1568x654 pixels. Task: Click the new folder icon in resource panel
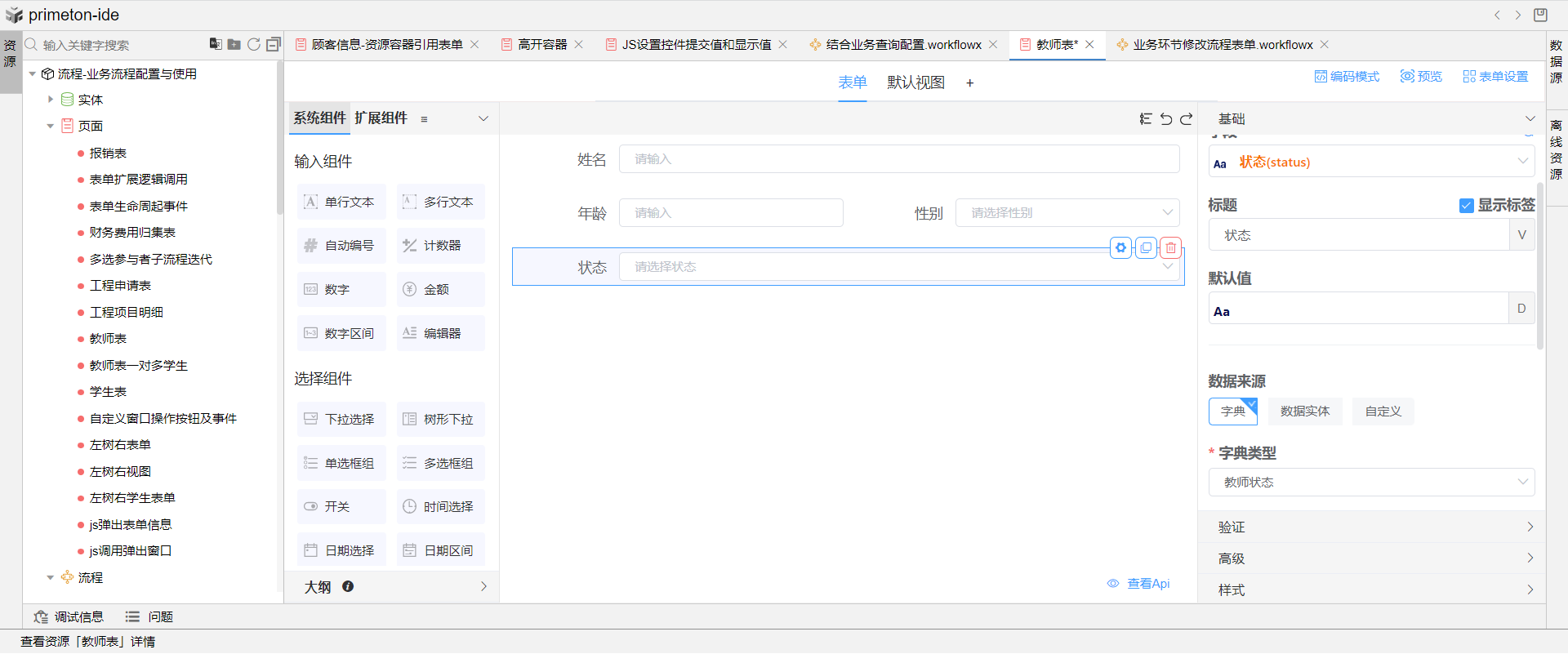(x=234, y=44)
